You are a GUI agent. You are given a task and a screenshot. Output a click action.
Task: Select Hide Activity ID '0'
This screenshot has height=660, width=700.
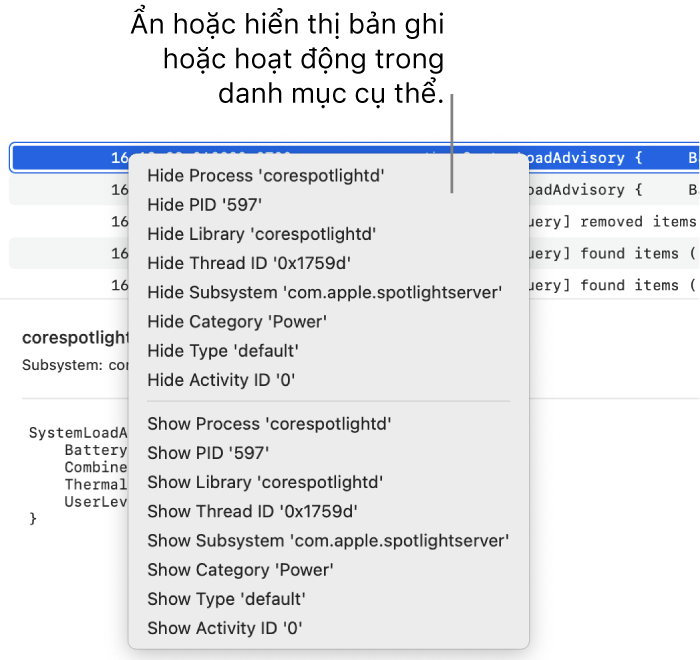(x=221, y=380)
